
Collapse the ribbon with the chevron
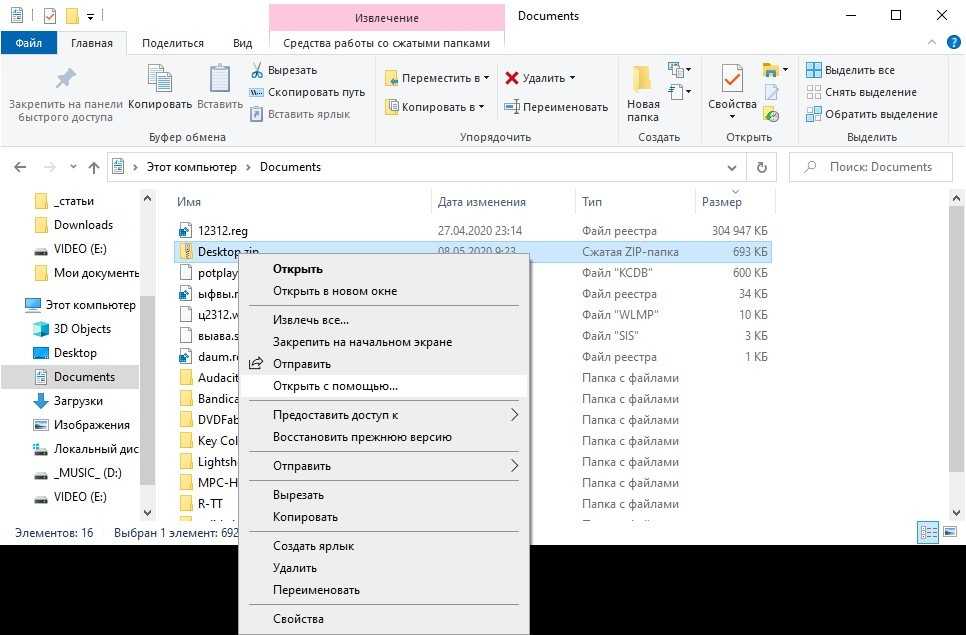(932, 42)
